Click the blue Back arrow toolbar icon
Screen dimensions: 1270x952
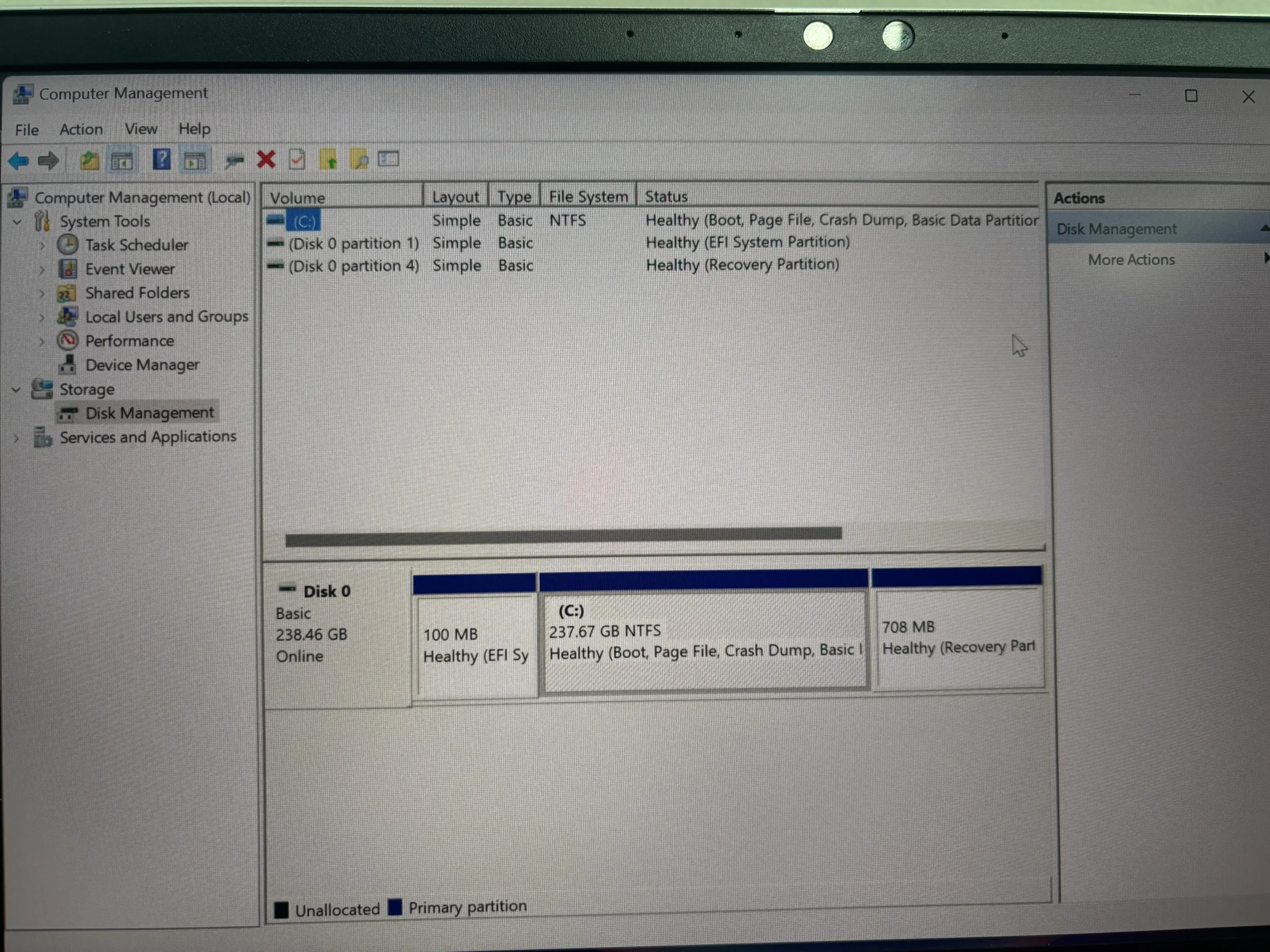[x=18, y=161]
